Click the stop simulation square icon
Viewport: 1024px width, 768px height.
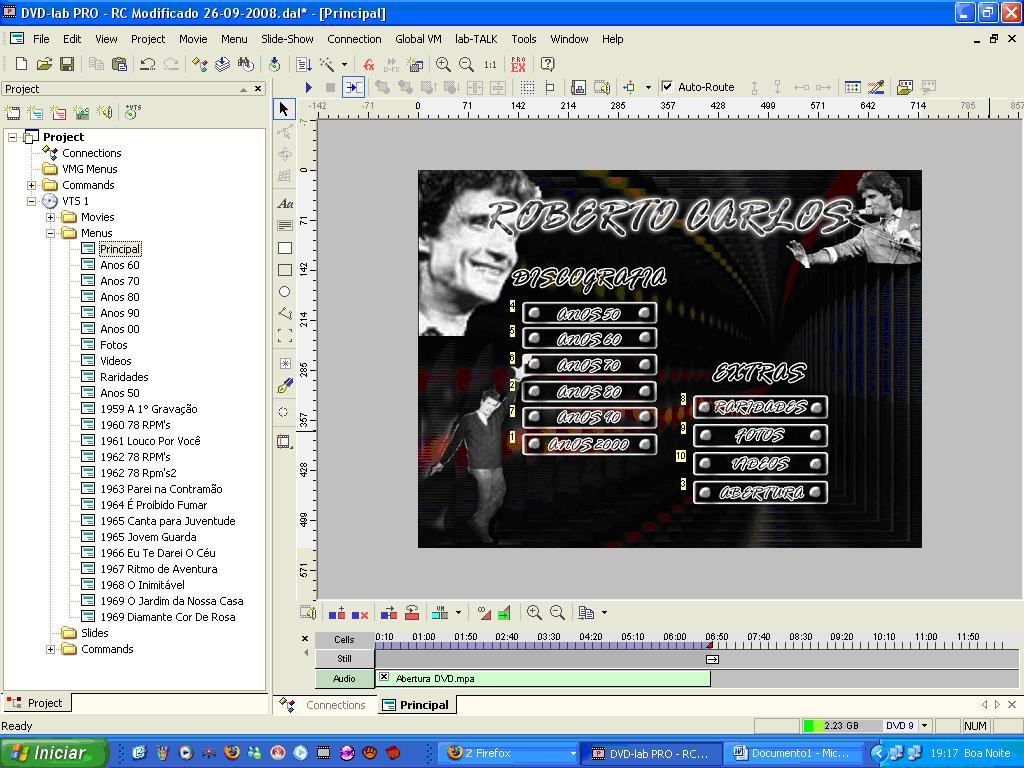tap(330, 87)
